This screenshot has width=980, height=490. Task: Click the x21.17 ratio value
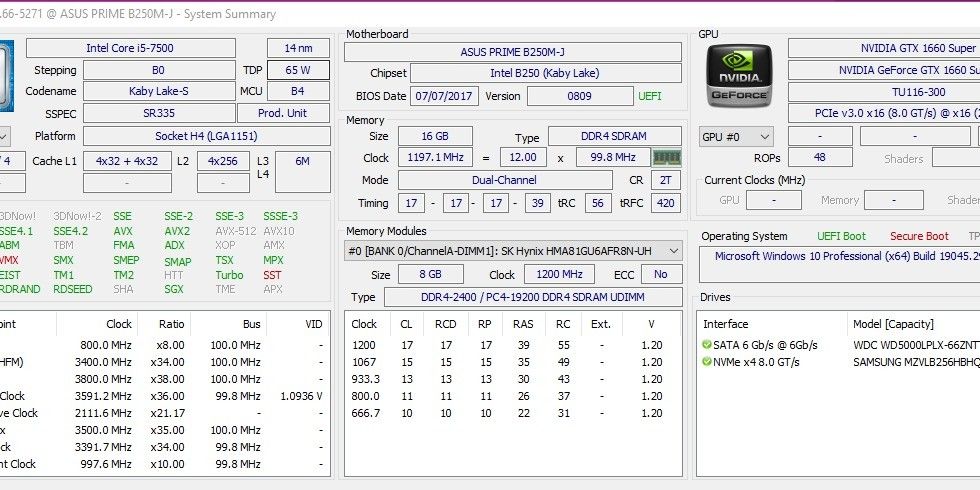click(168, 412)
